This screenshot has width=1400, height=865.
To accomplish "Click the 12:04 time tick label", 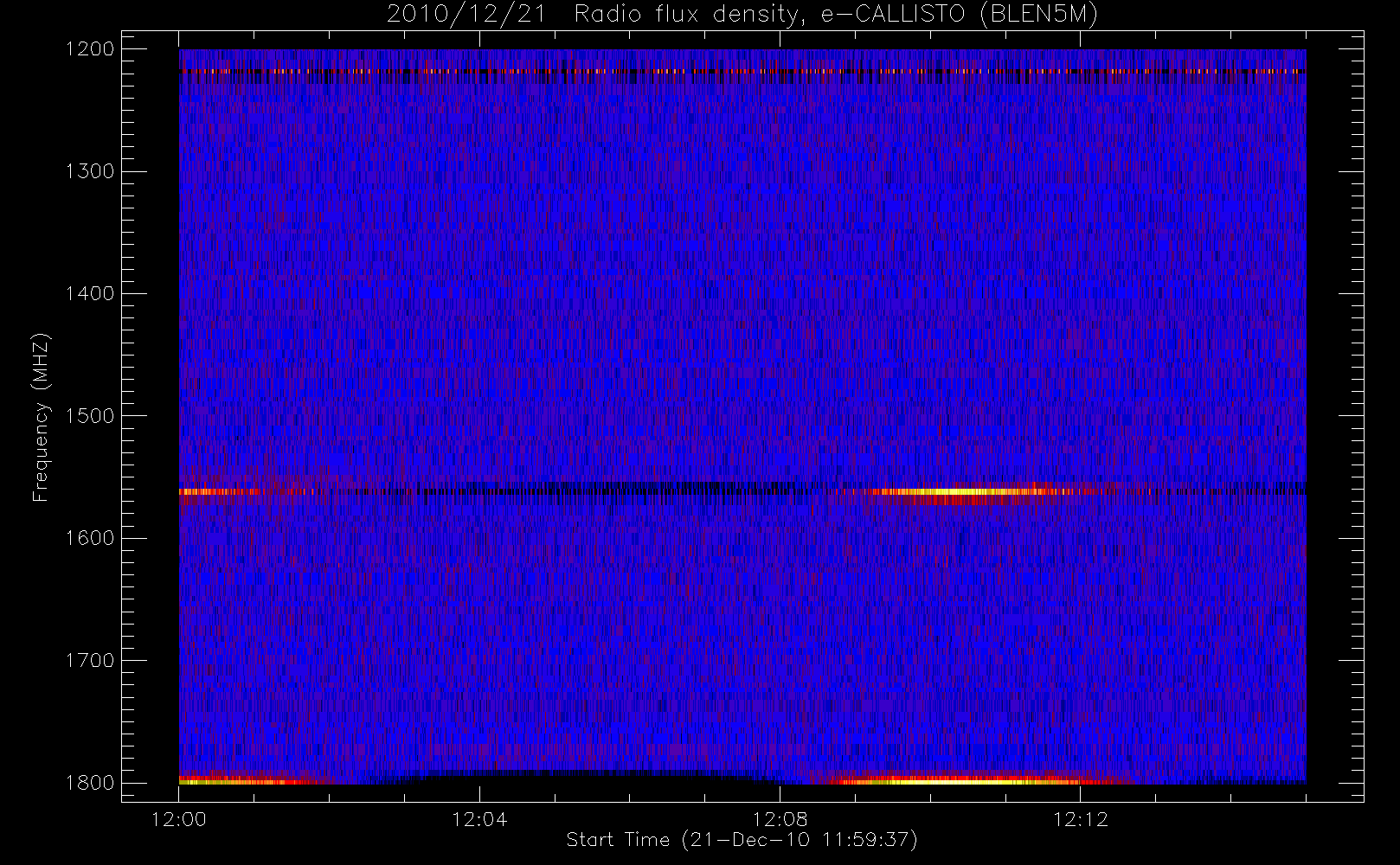I will pyautogui.click(x=479, y=819).
